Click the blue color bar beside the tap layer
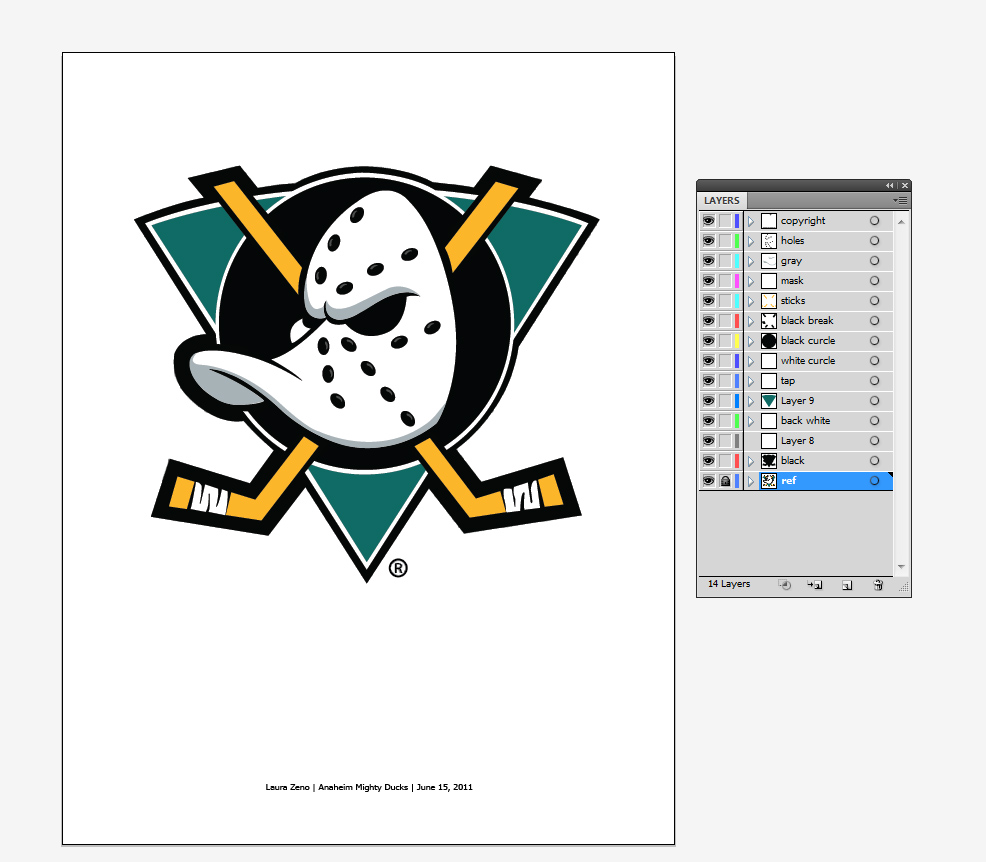 point(737,380)
